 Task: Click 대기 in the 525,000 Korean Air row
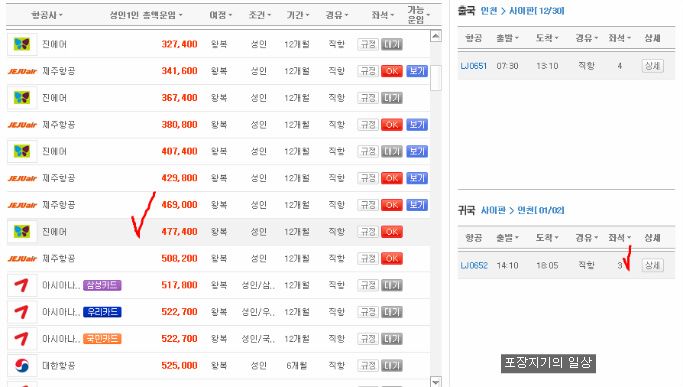coord(392,365)
